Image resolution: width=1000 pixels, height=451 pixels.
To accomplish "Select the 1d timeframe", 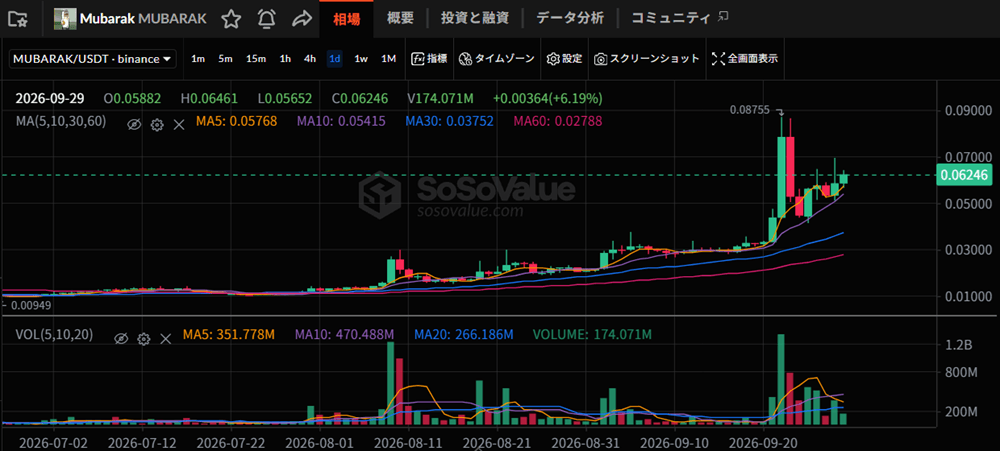I will pos(334,59).
